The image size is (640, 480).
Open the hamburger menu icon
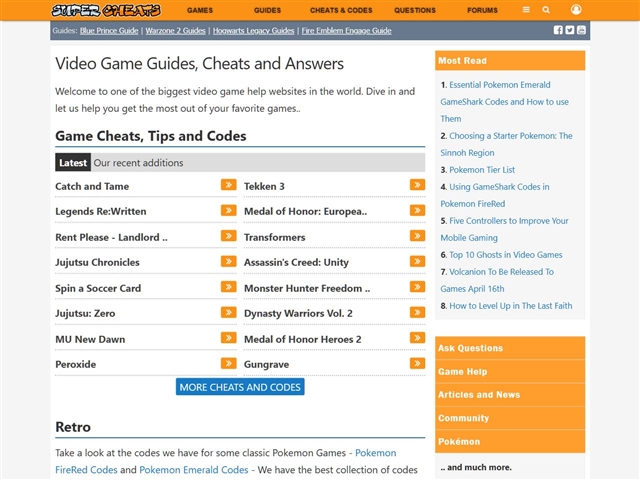pyautogui.click(x=526, y=10)
